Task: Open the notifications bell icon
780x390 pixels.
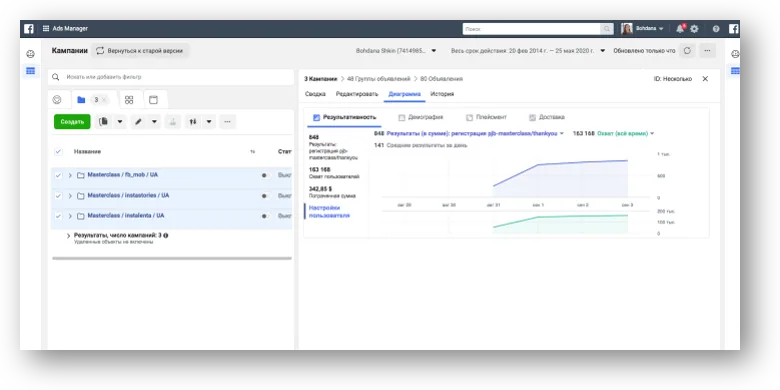Action: pos(680,29)
